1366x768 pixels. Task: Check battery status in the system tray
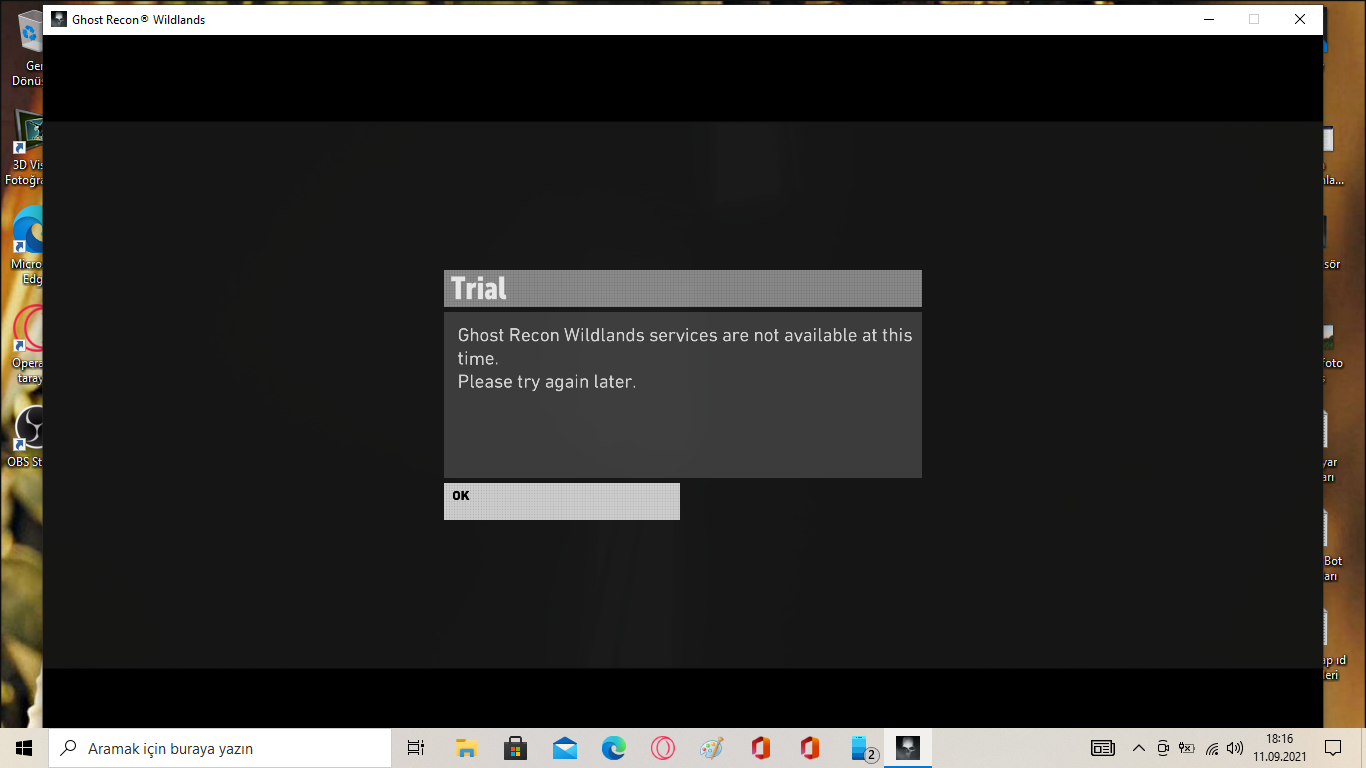[1187, 748]
